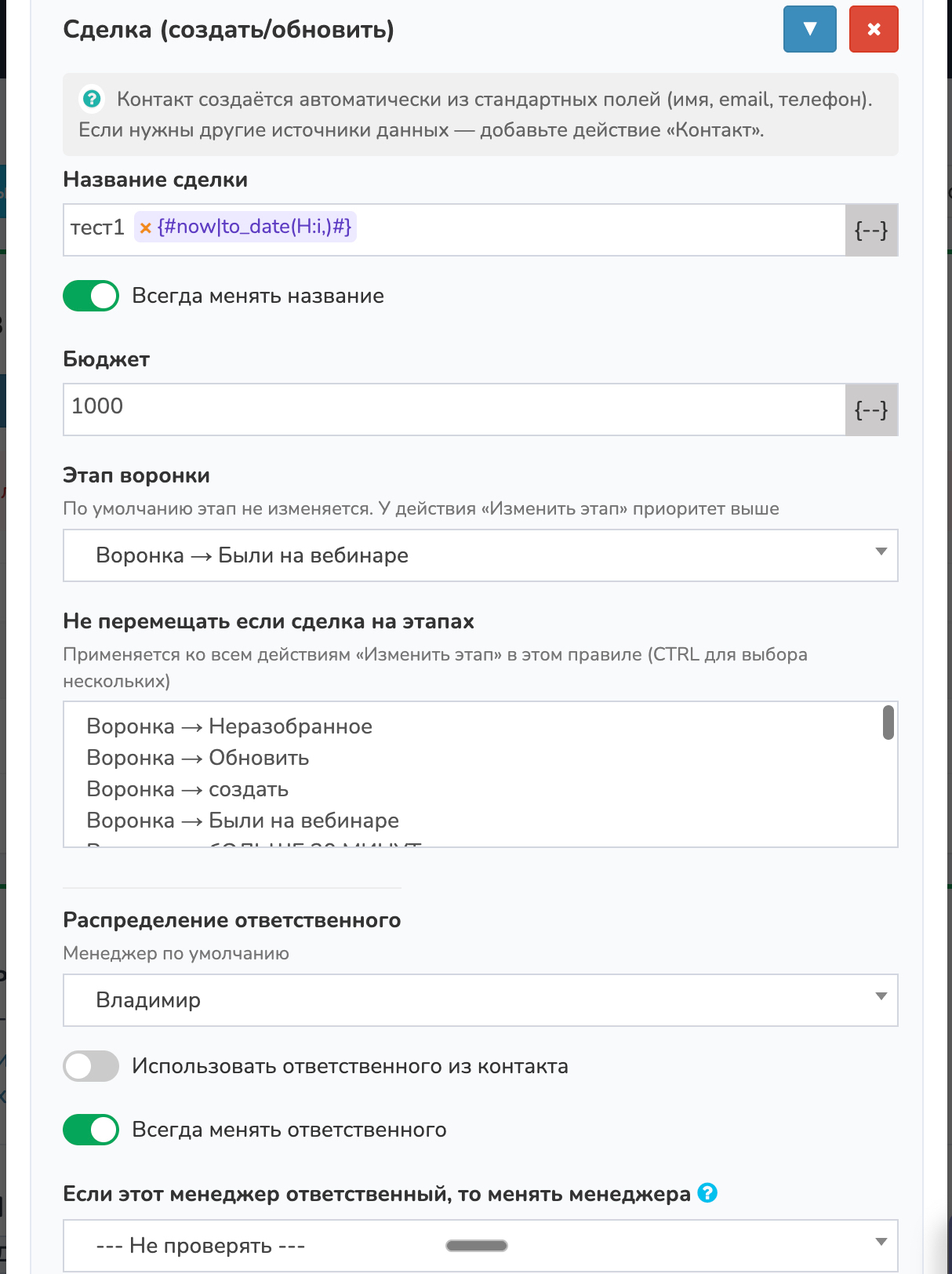The height and width of the screenshot is (1274, 952).
Task: Click blue help icon near manager change label
Action: pyautogui.click(x=707, y=1193)
